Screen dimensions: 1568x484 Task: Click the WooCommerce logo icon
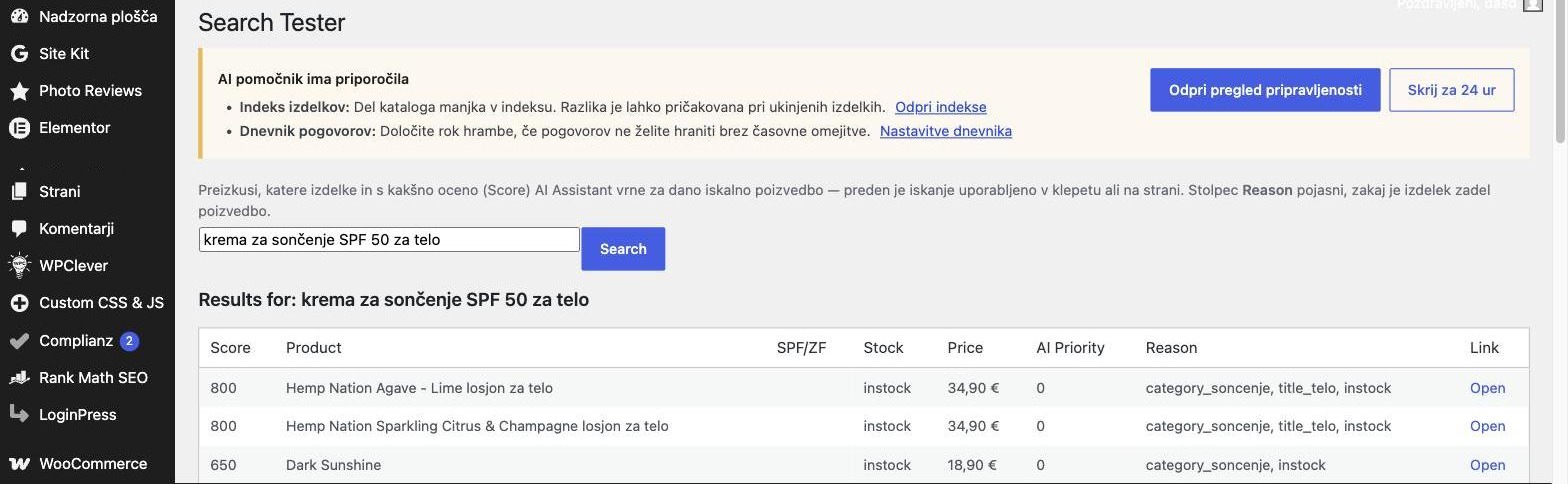point(19,464)
